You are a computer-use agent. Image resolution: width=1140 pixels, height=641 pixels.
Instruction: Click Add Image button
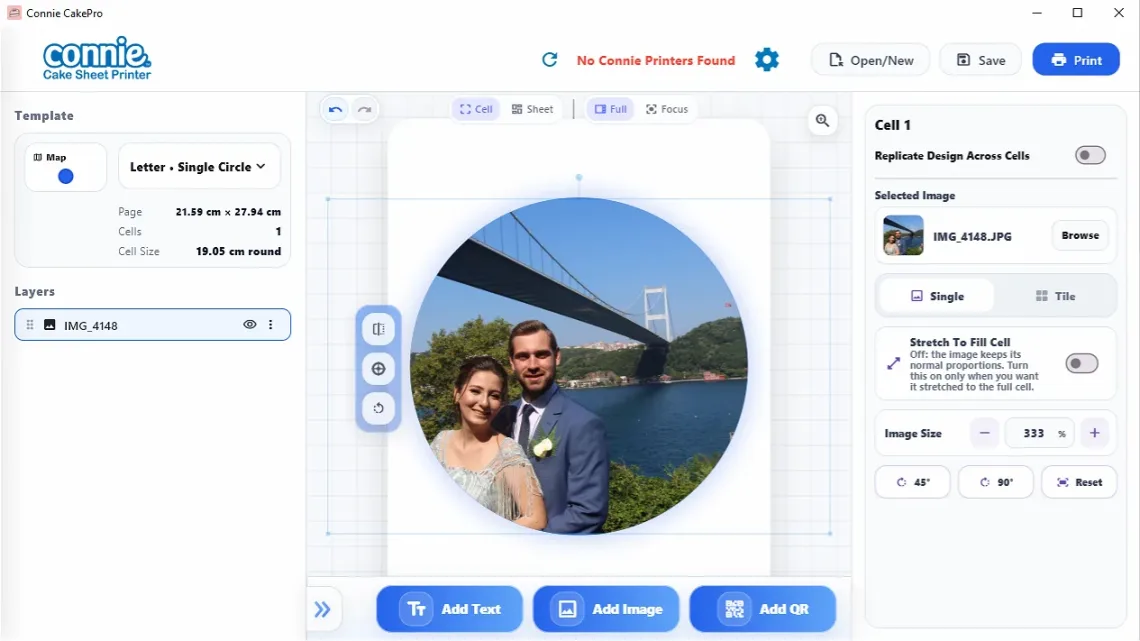point(606,609)
